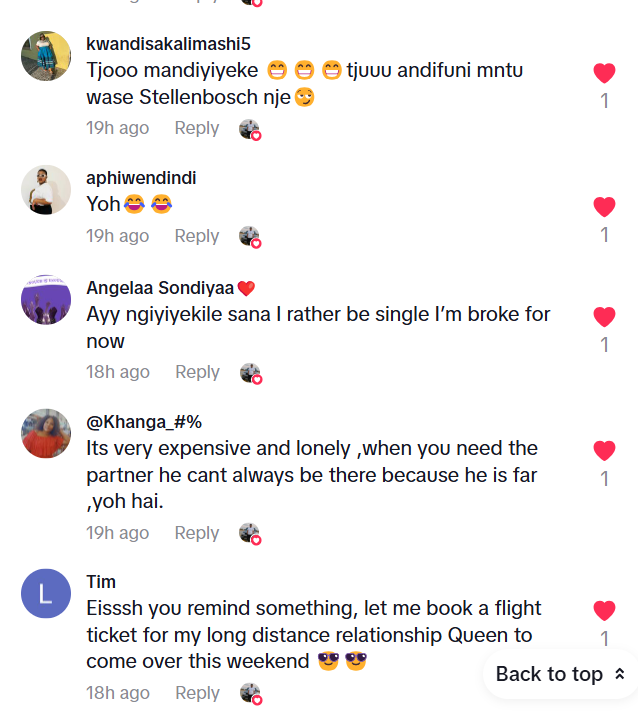Toggle like on Angelaa Sondiyaa's comment
Image resolution: width=638 pixels, height=722 pixels.
604,317
